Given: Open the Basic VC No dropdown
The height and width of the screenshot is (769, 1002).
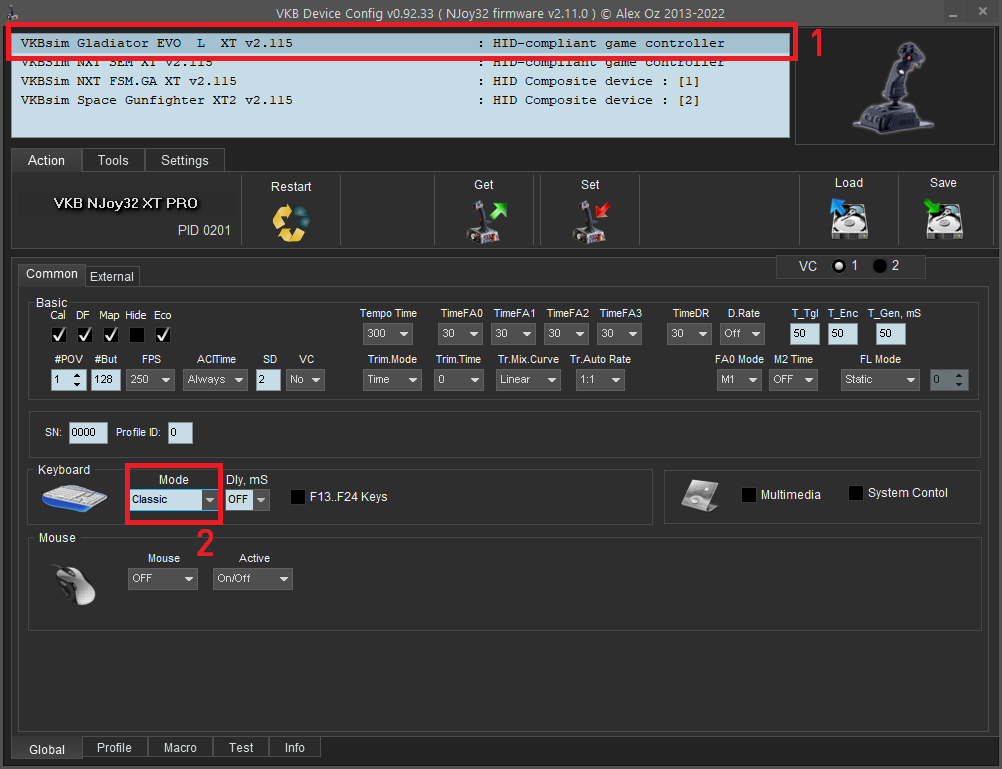Looking at the screenshot, I should tap(305, 380).
